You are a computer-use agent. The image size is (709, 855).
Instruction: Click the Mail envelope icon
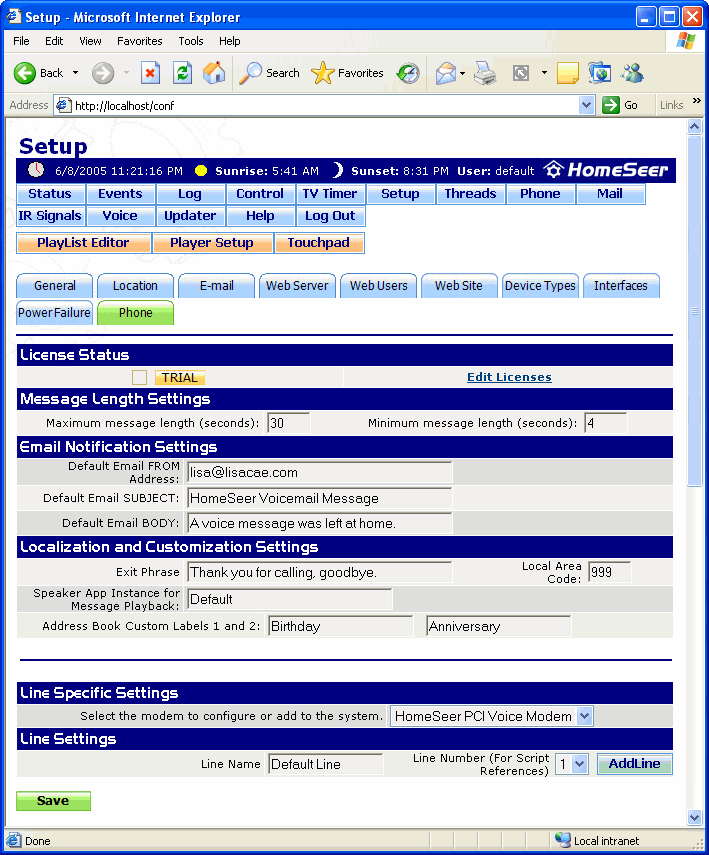pos(446,73)
